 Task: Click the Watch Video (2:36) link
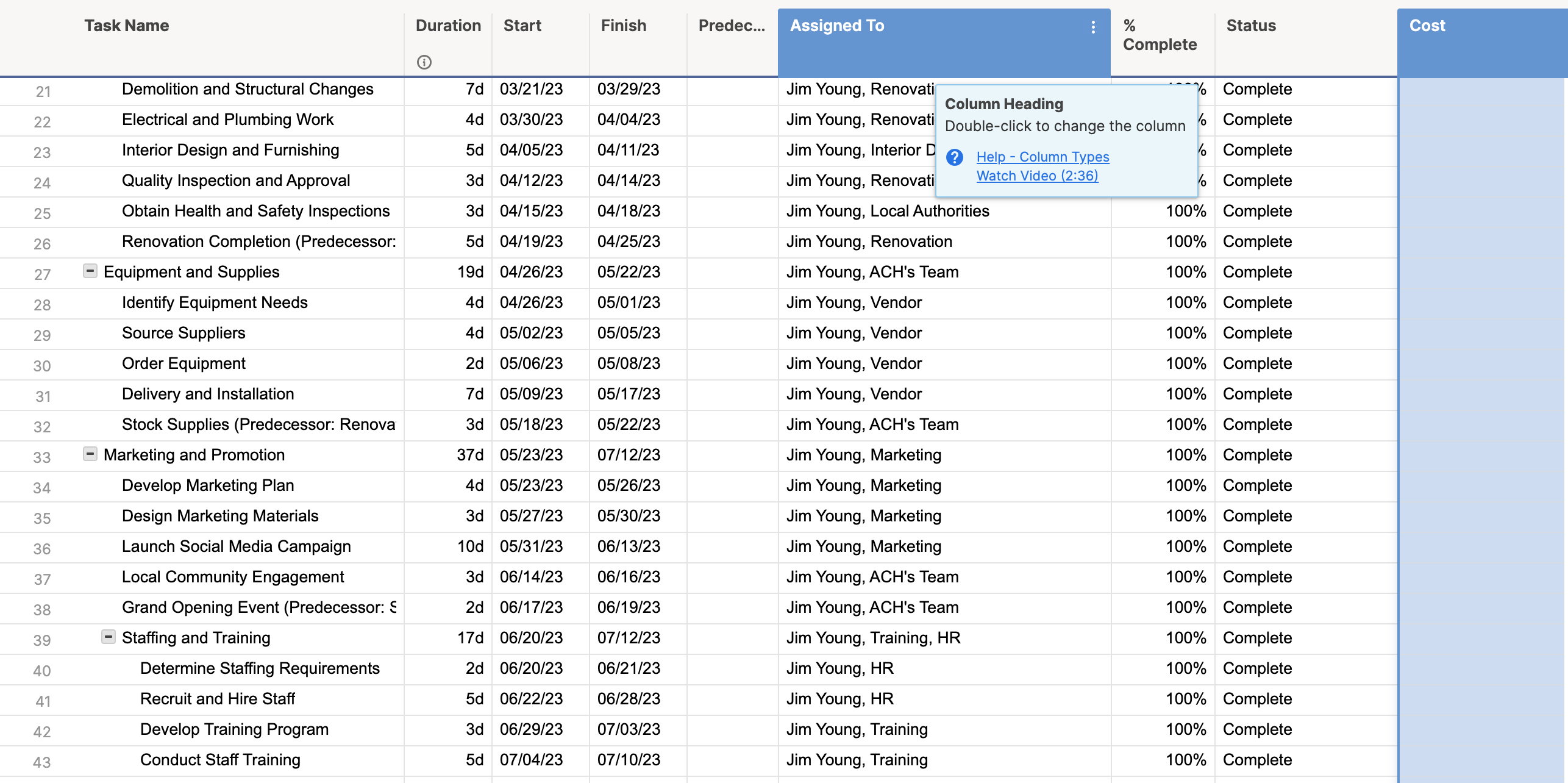pos(1037,176)
